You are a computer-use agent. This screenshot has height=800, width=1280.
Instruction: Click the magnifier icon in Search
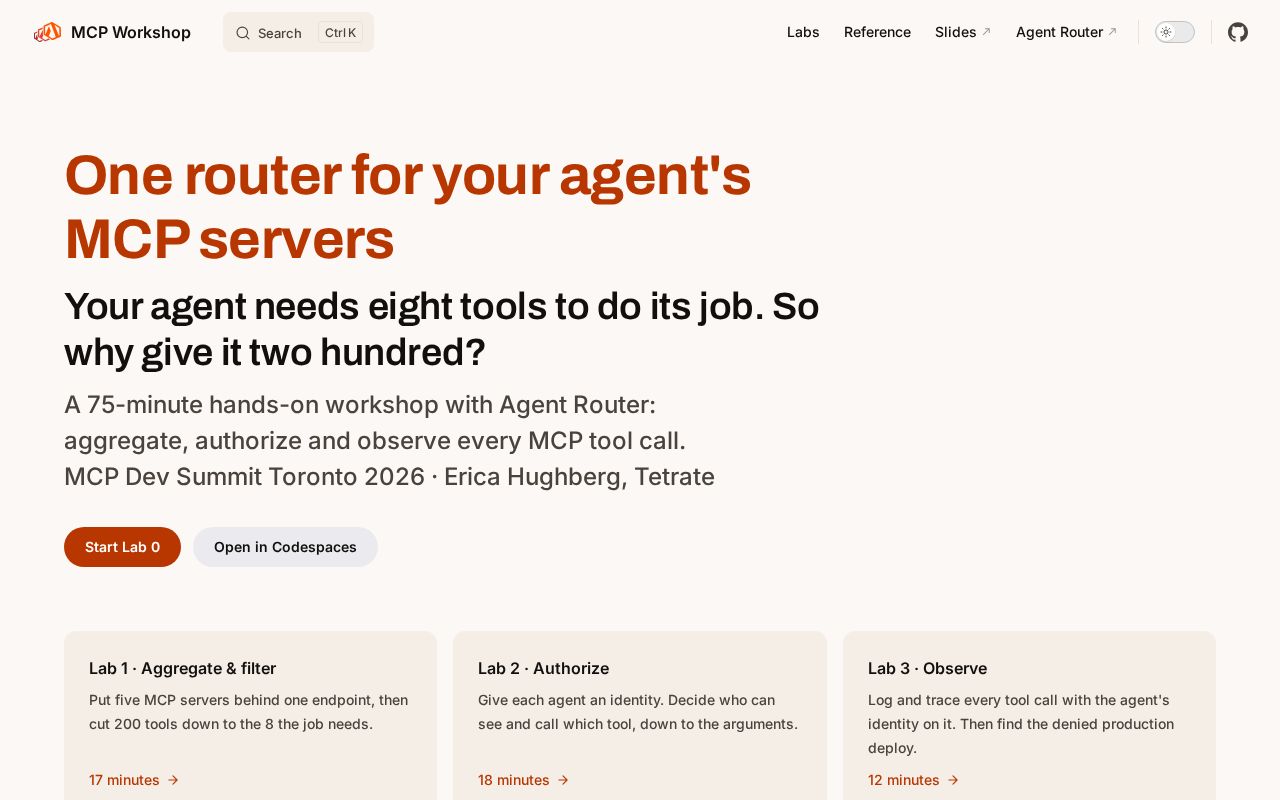(x=243, y=33)
